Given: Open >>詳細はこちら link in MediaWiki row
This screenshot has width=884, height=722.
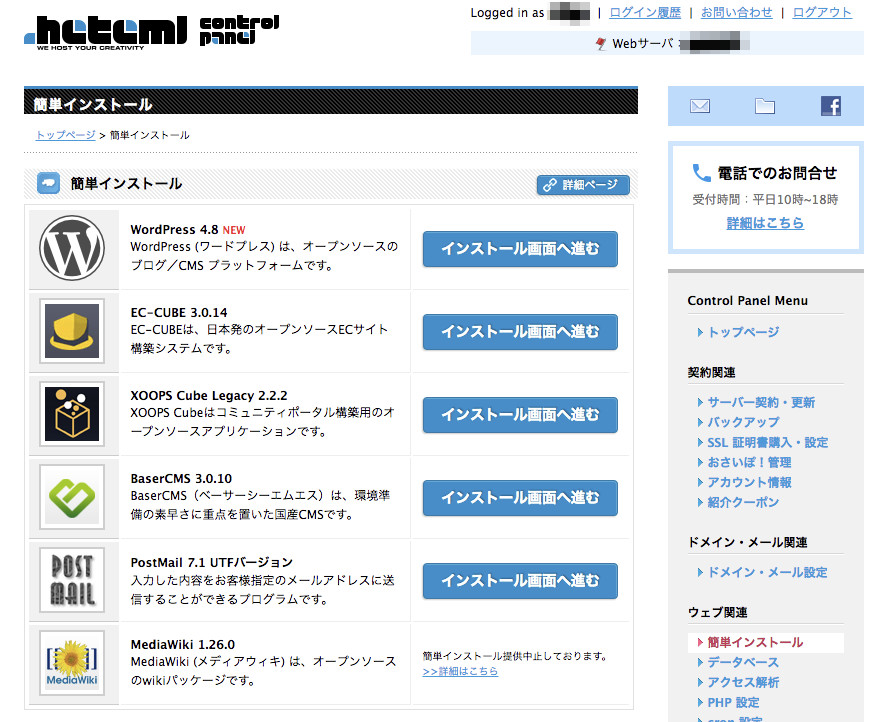Looking at the screenshot, I should coord(460,671).
